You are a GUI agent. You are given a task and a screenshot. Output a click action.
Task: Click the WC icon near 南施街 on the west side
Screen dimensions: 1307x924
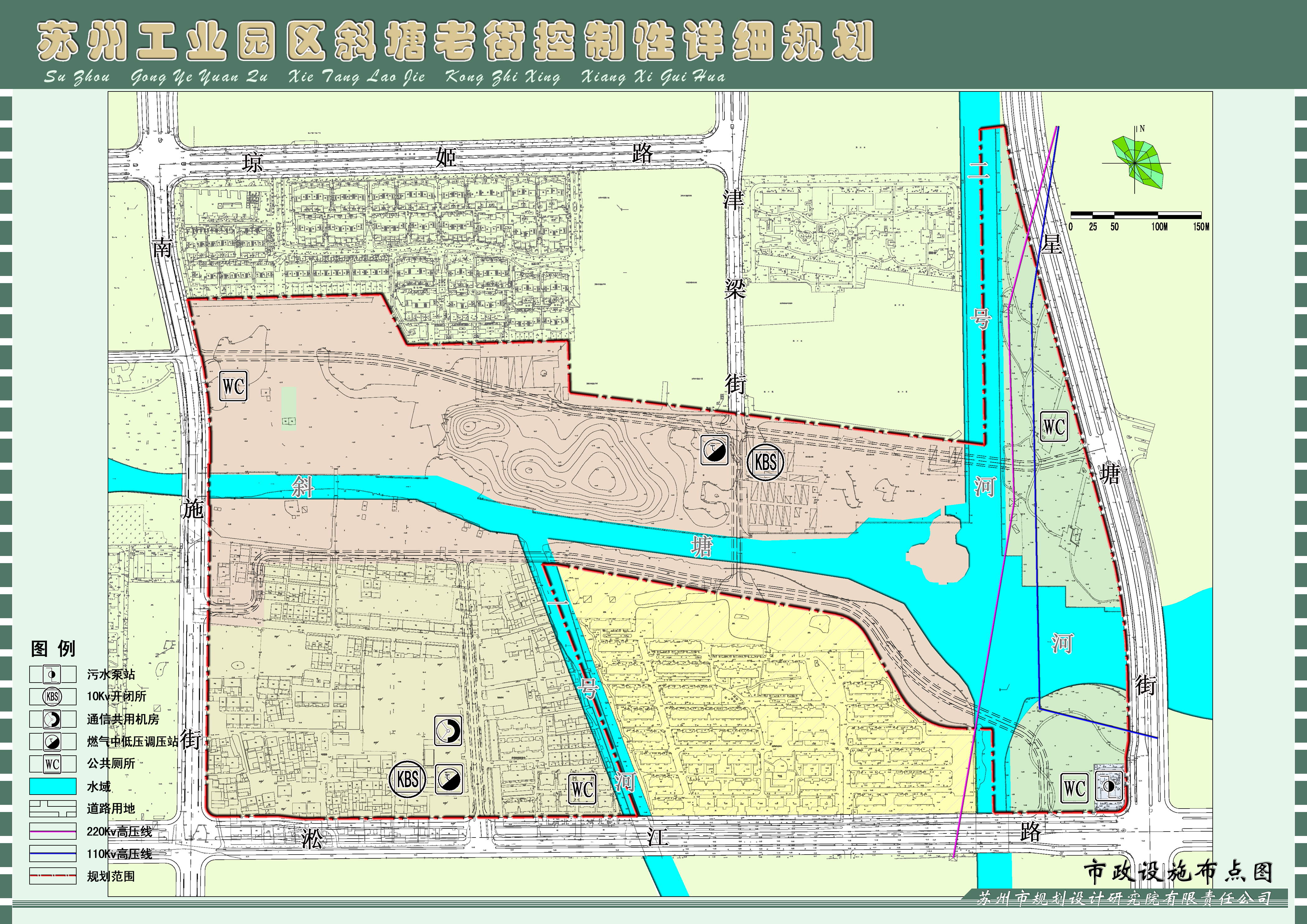click(233, 387)
